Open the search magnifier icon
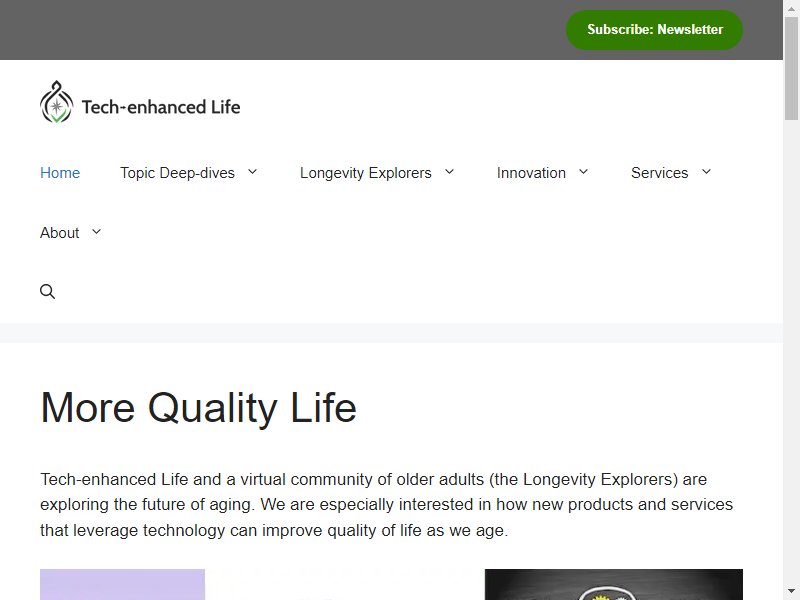The image size is (800, 600). [x=47, y=291]
